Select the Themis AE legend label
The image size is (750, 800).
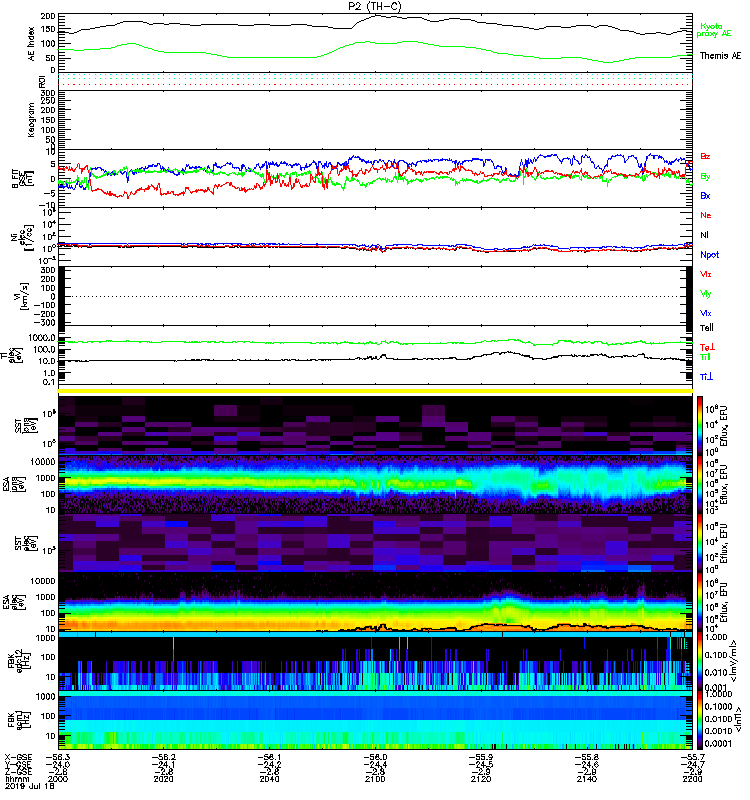pyautogui.click(x=720, y=56)
